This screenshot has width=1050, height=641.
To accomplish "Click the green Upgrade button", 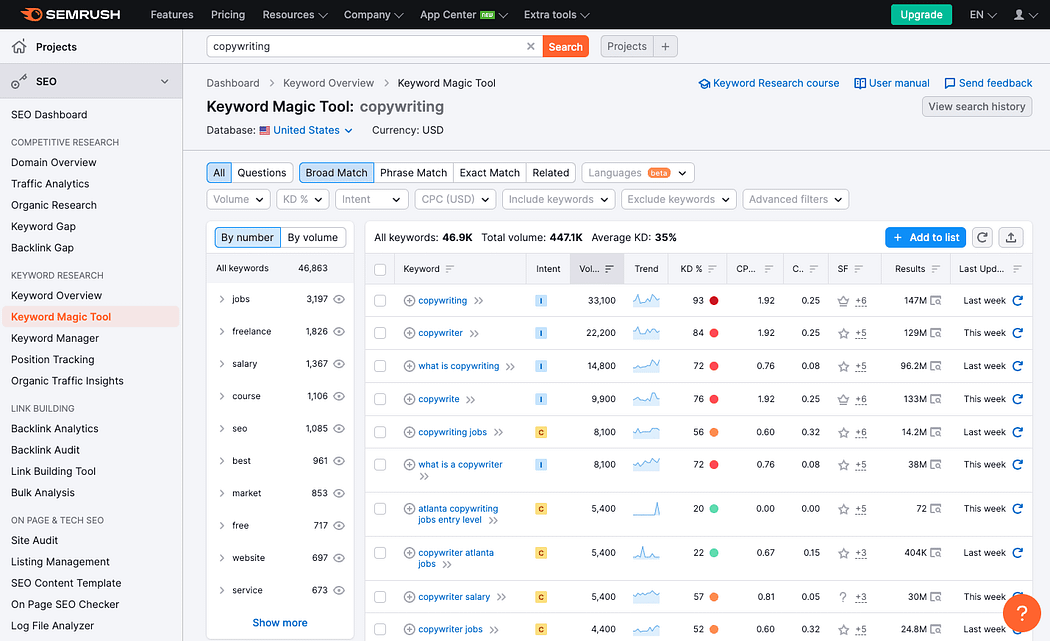I will pos(921,15).
